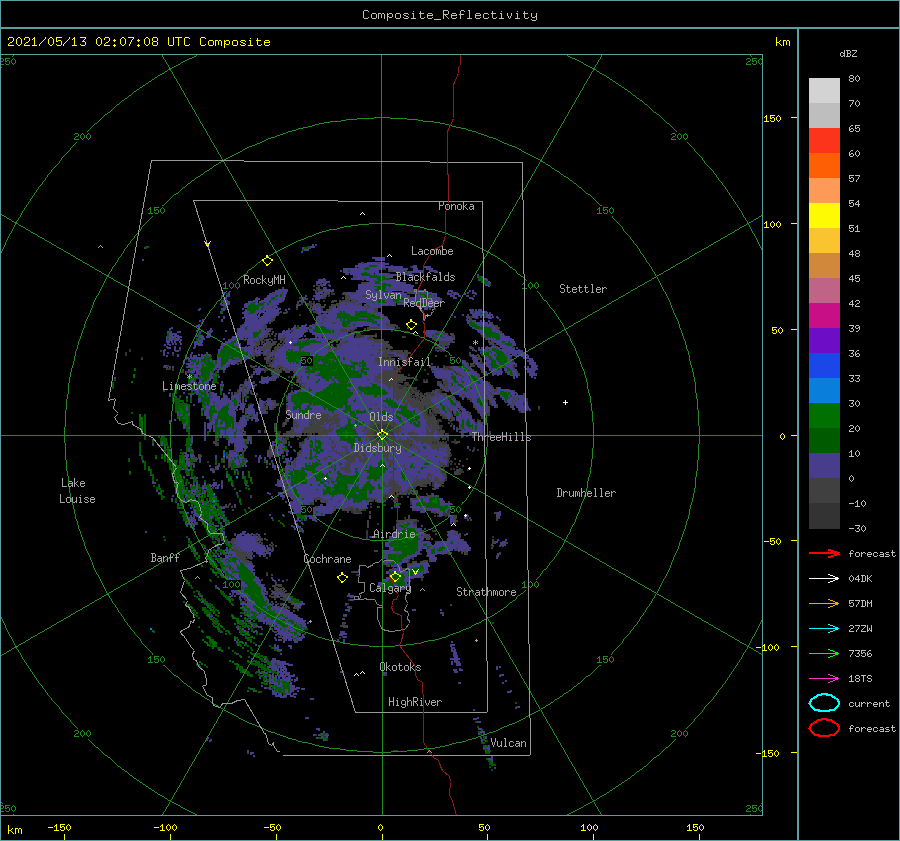Click the Blackfalds label
This screenshot has height=841, width=900.
click(x=425, y=277)
